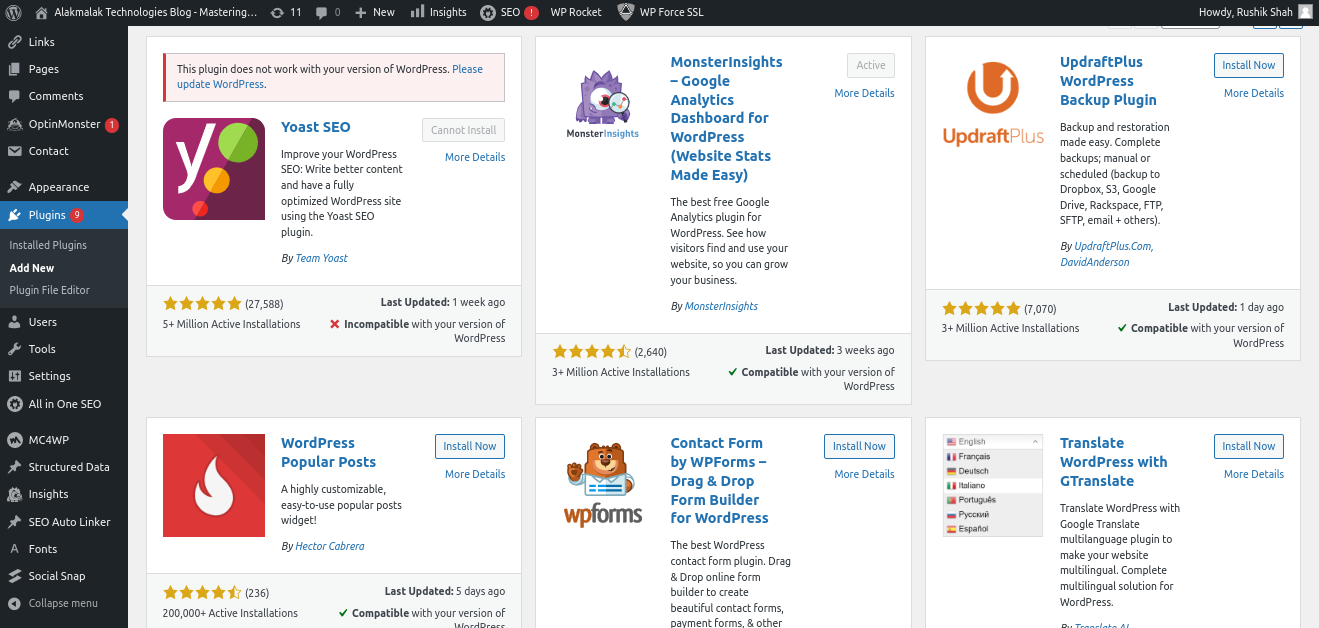Click the Tools wrench icon in sidebar
This screenshot has height=628, width=1319.
[14, 349]
